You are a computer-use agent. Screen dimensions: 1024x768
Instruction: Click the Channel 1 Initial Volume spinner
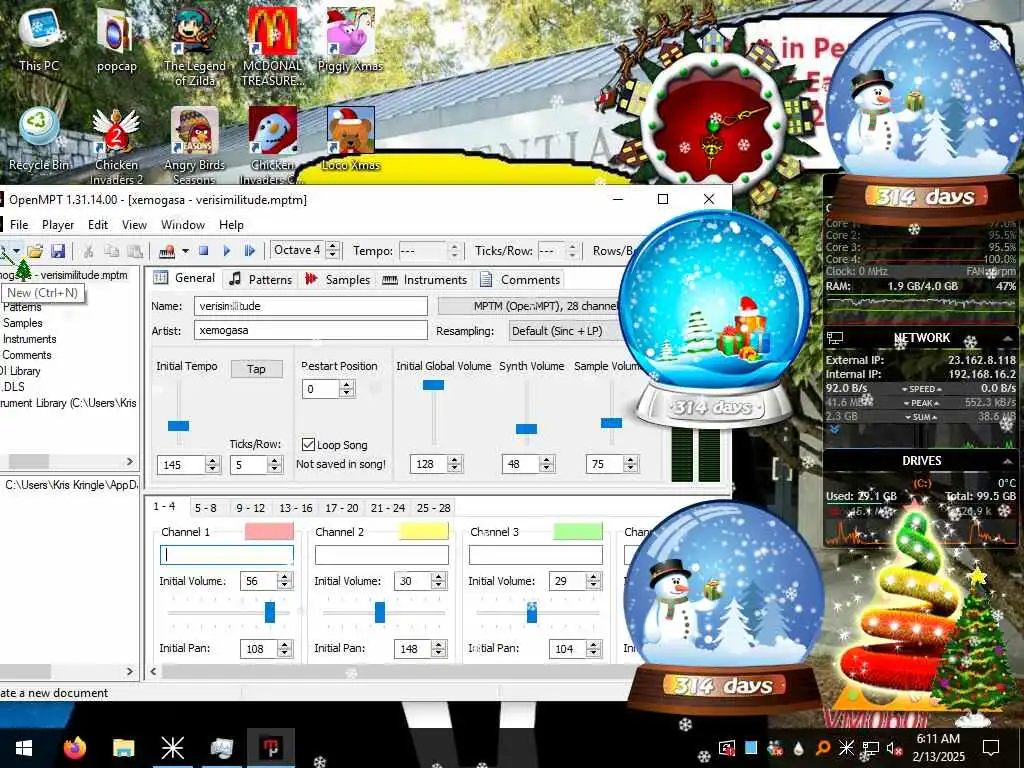click(283, 581)
